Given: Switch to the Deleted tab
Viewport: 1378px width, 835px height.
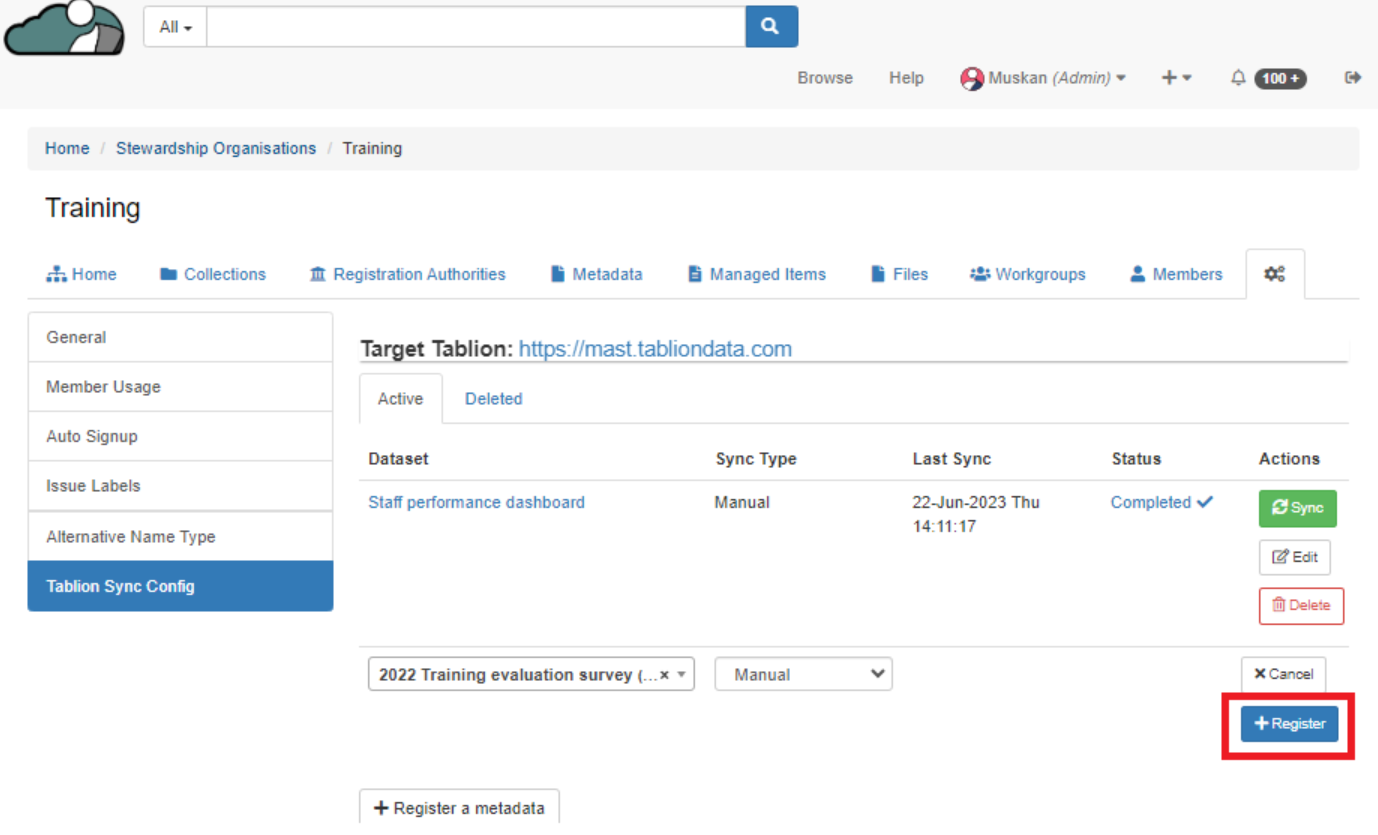Looking at the screenshot, I should click(493, 399).
